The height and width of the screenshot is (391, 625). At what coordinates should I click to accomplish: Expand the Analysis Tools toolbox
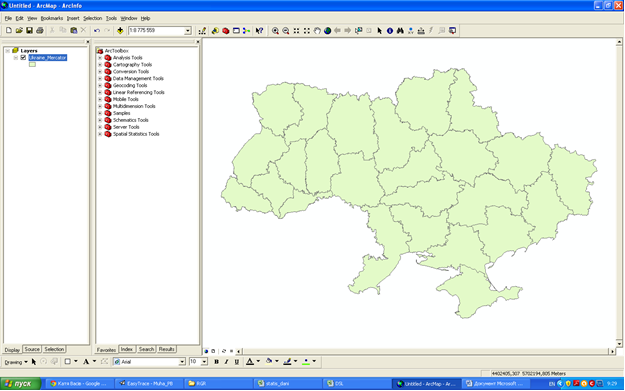(x=100, y=58)
